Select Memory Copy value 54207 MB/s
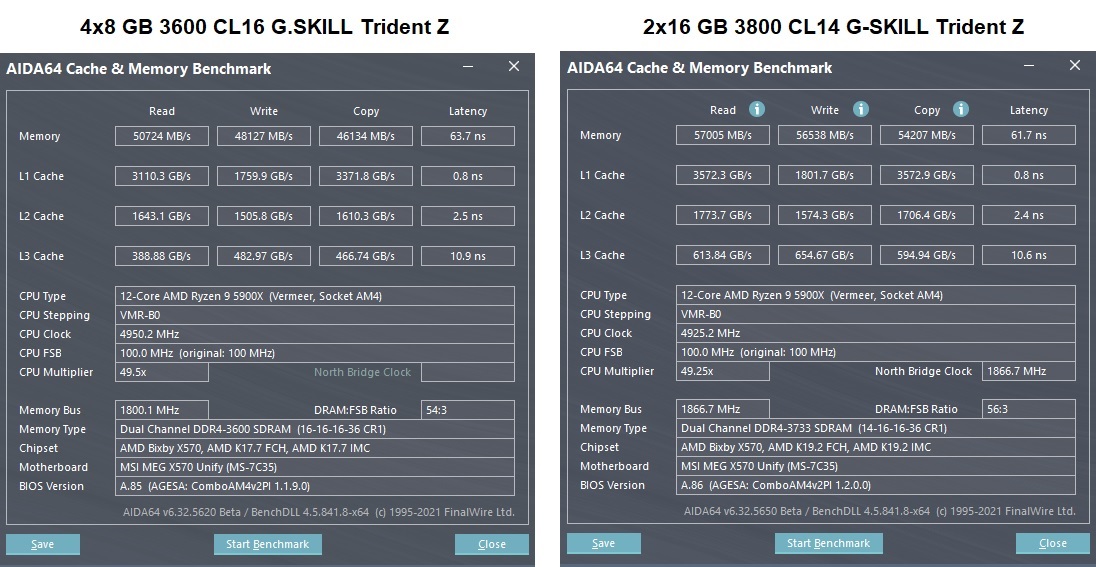 pos(927,135)
